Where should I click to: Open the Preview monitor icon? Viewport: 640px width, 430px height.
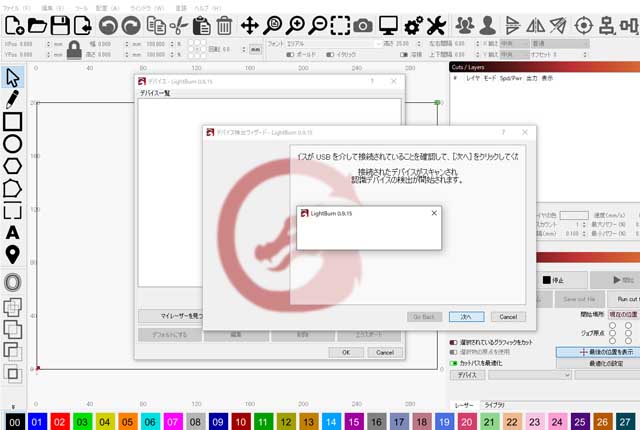pyautogui.click(x=388, y=26)
